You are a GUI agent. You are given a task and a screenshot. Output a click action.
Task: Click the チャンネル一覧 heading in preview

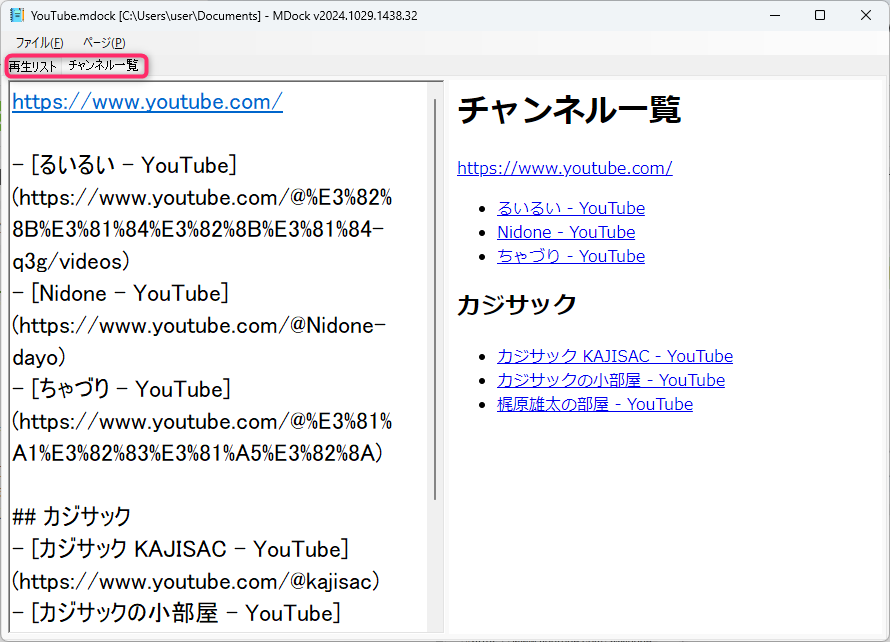click(x=569, y=110)
